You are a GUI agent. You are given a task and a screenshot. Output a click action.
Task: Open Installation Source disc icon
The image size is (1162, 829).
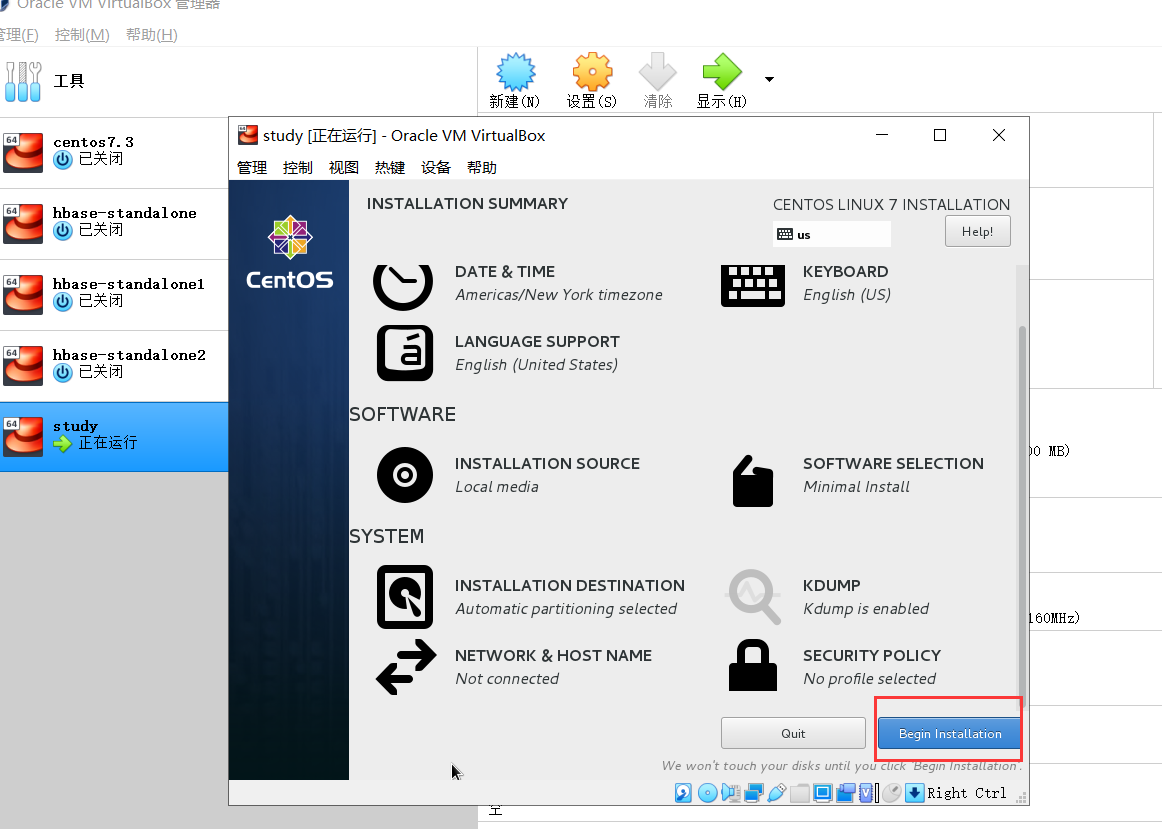click(405, 475)
